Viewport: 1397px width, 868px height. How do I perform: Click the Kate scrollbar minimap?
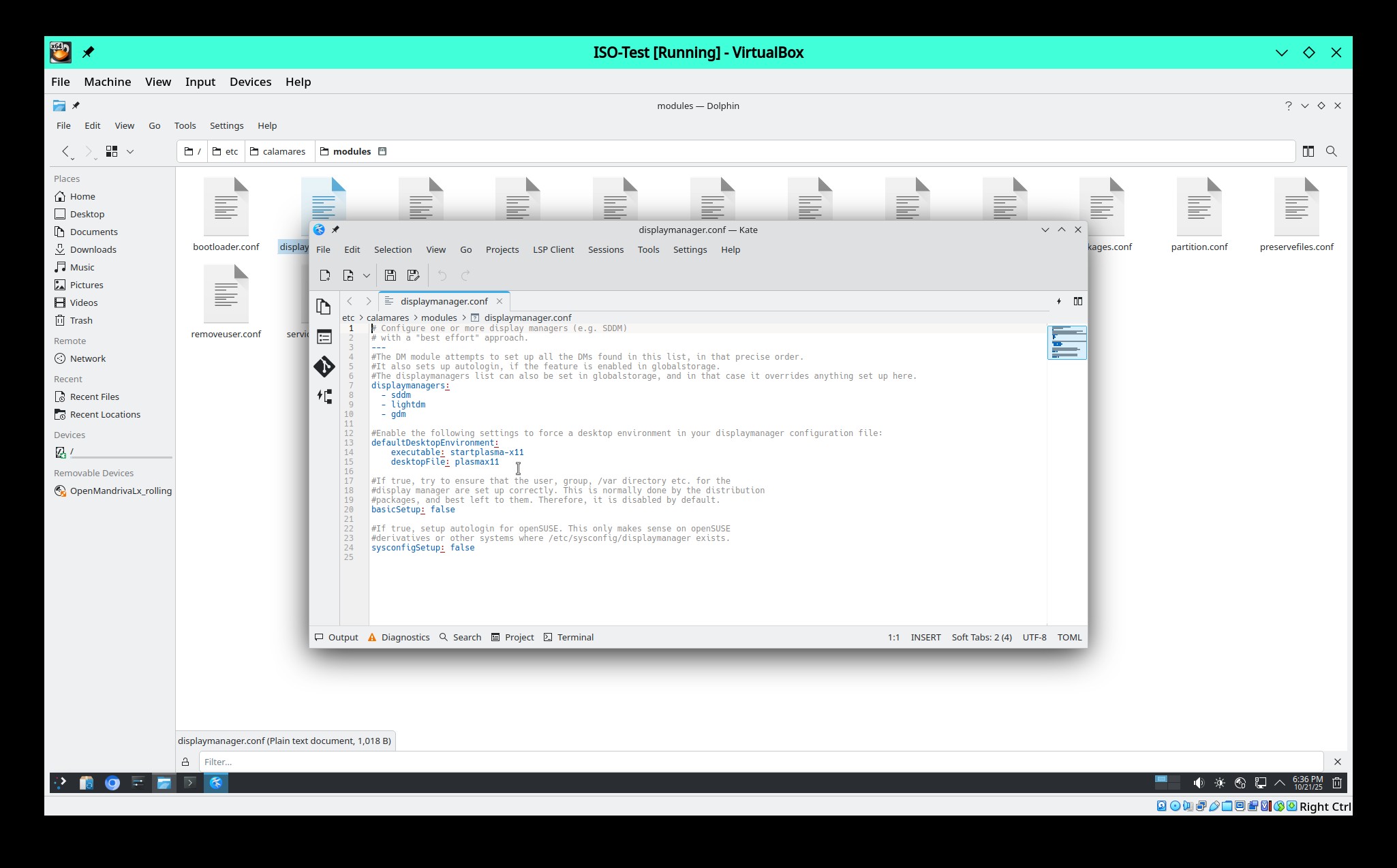(1066, 343)
